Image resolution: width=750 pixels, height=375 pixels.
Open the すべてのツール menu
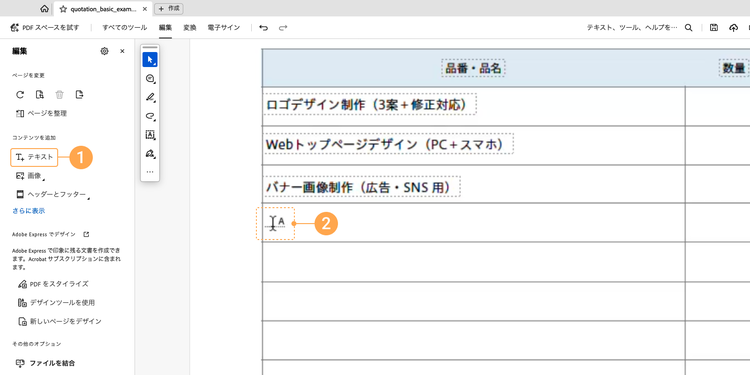point(124,28)
